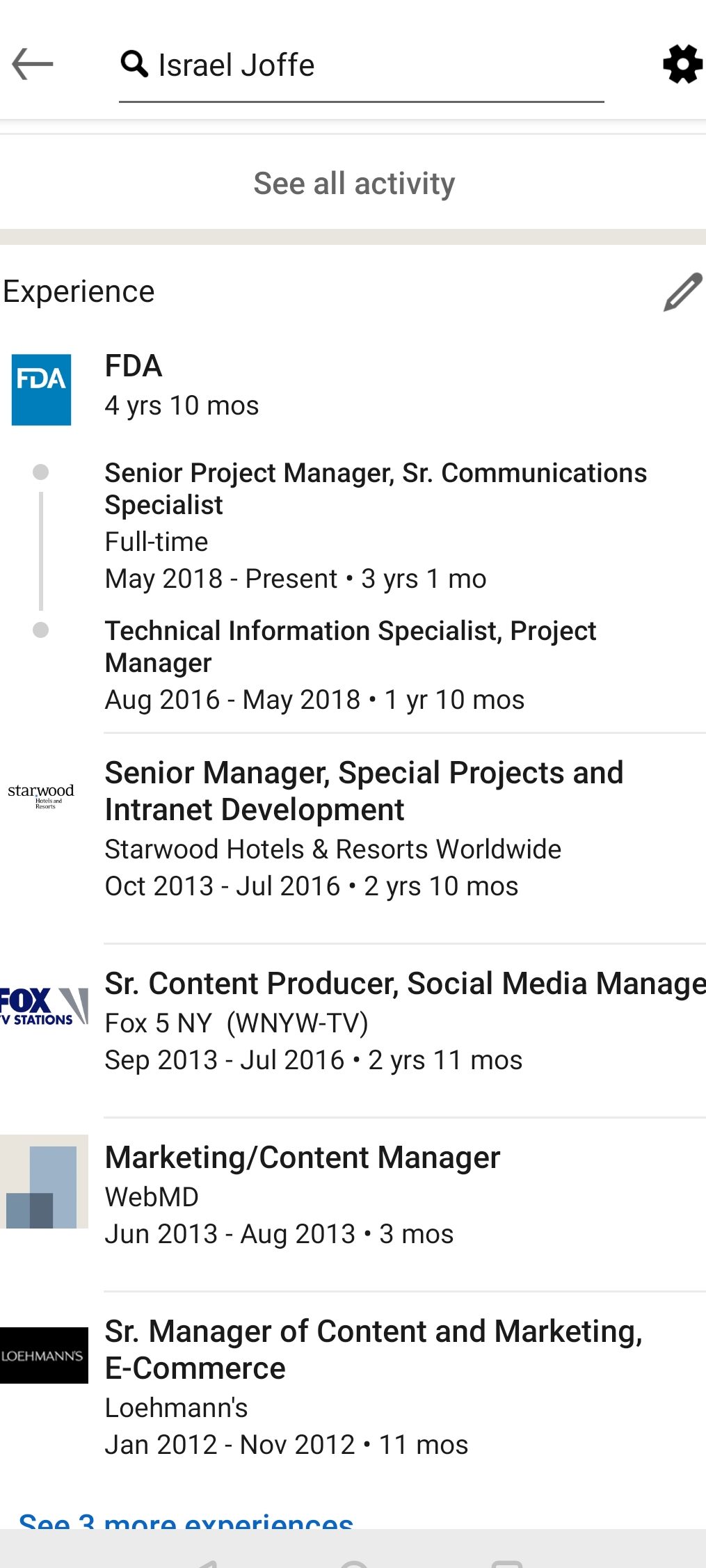Open settings via the gear icon
The height and width of the screenshot is (1568, 706).
(x=682, y=65)
